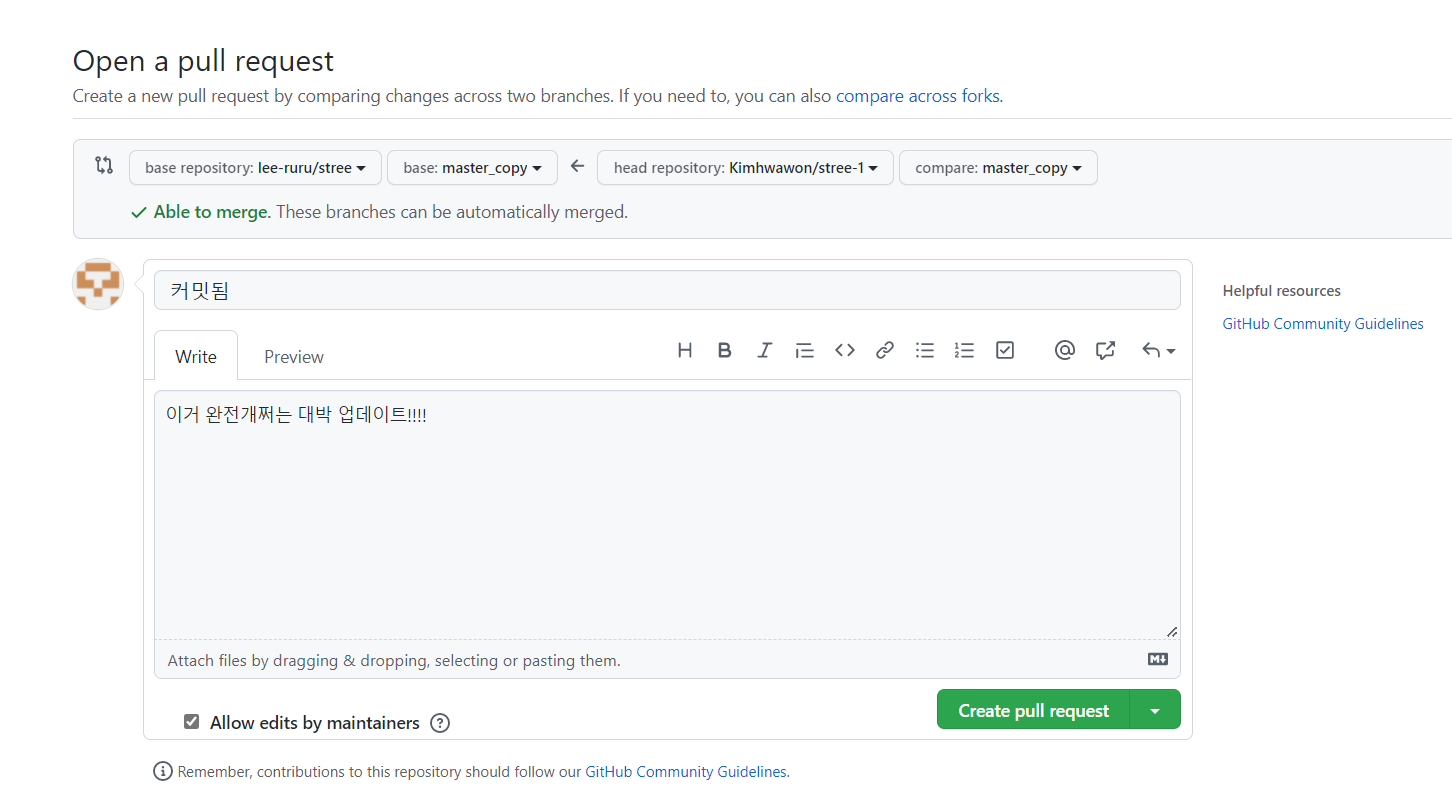Screen dimensions: 1452x810
Task: Click the Able to merge status text
Action: point(212,212)
